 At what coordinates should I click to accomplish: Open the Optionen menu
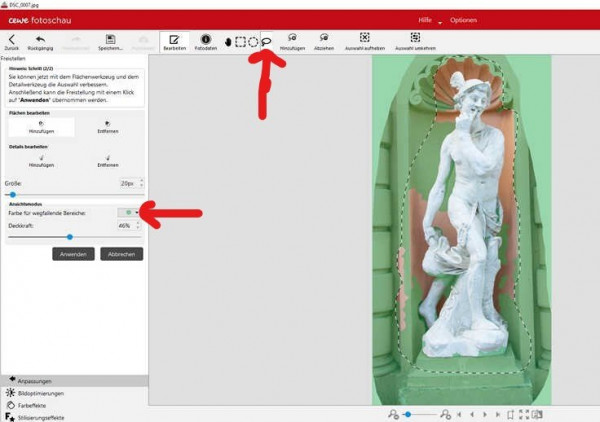[463, 20]
